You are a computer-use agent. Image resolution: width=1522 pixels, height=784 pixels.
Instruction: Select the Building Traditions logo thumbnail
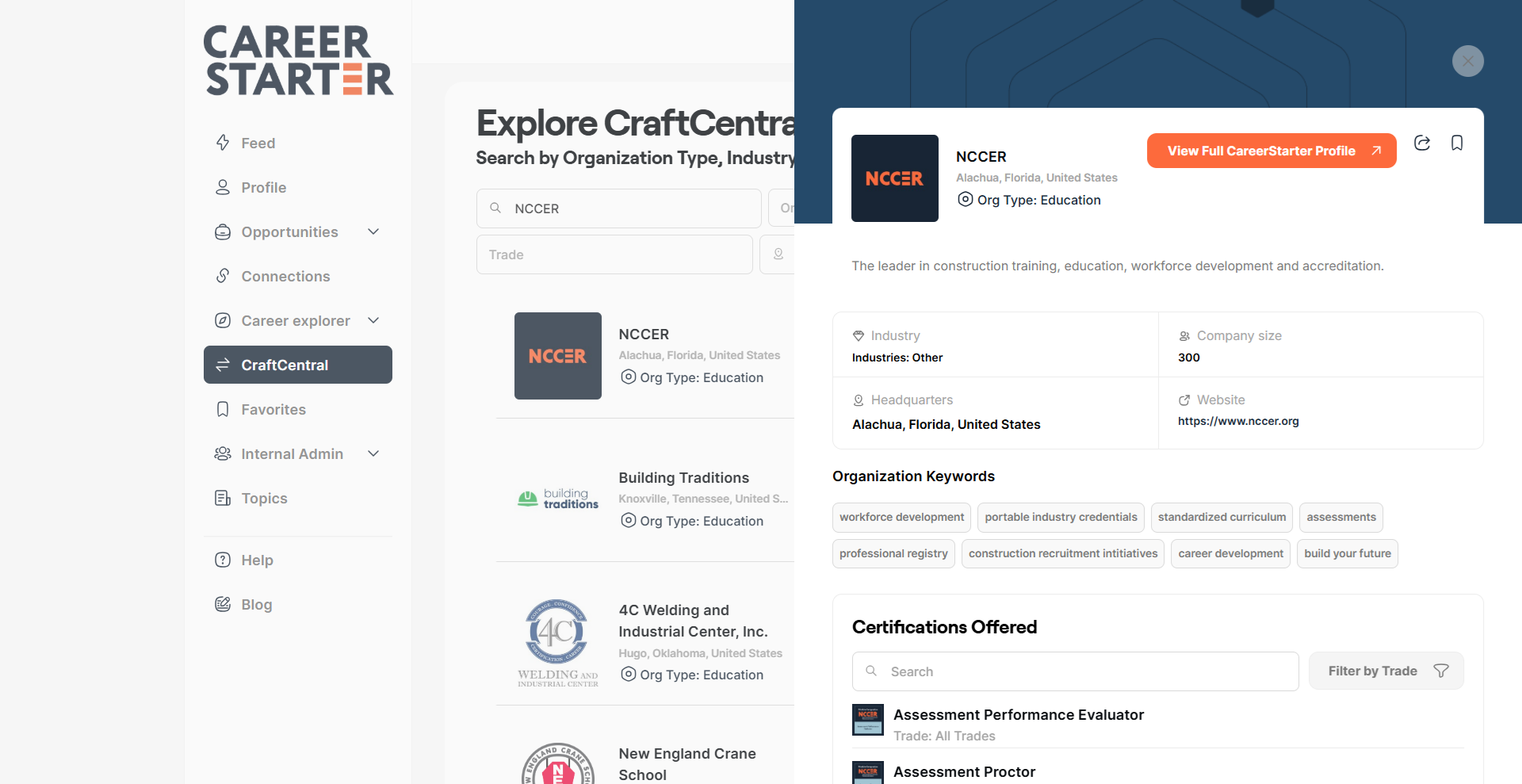pyautogui.click(x=558, y=499)
